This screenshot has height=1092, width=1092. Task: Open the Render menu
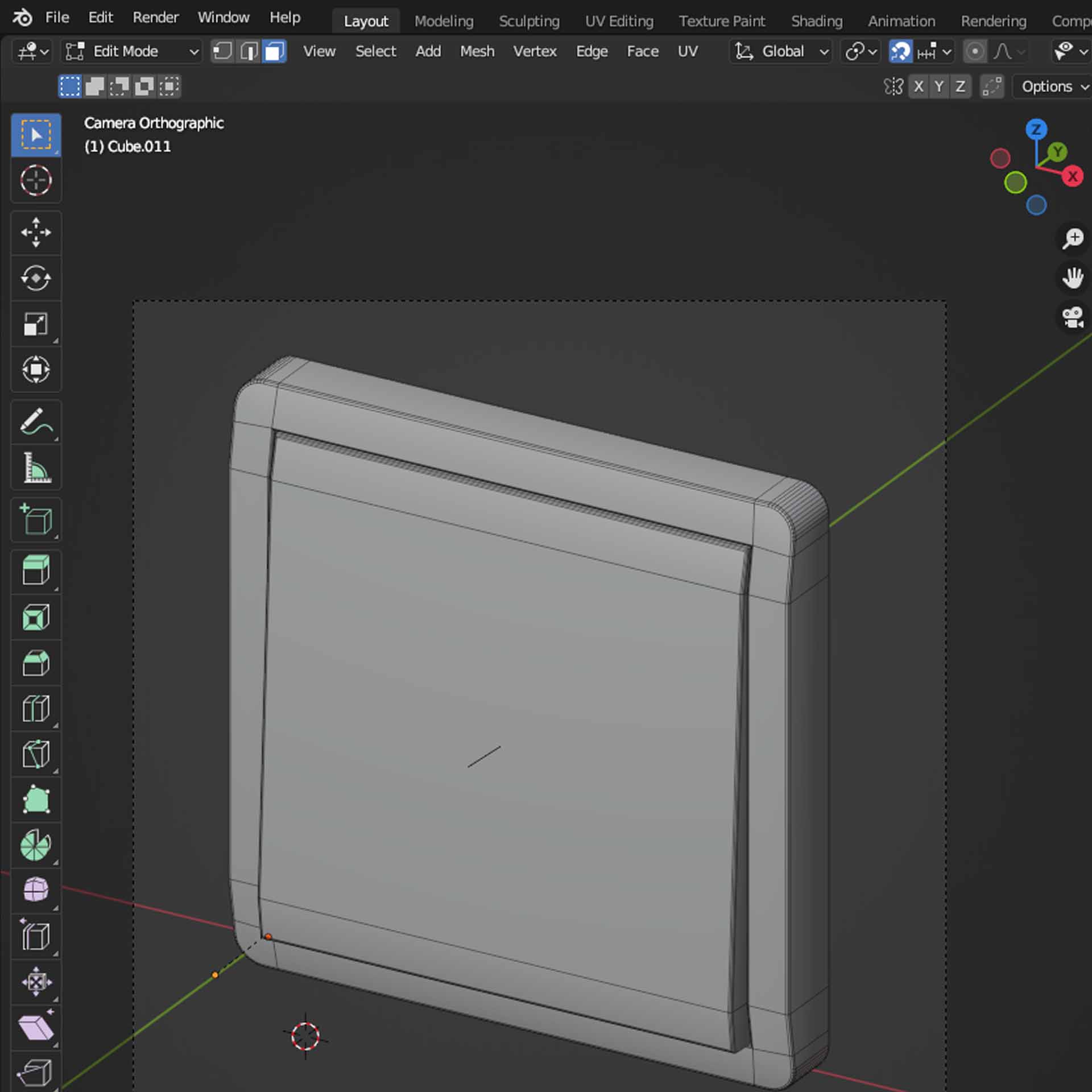coord(155,18)
